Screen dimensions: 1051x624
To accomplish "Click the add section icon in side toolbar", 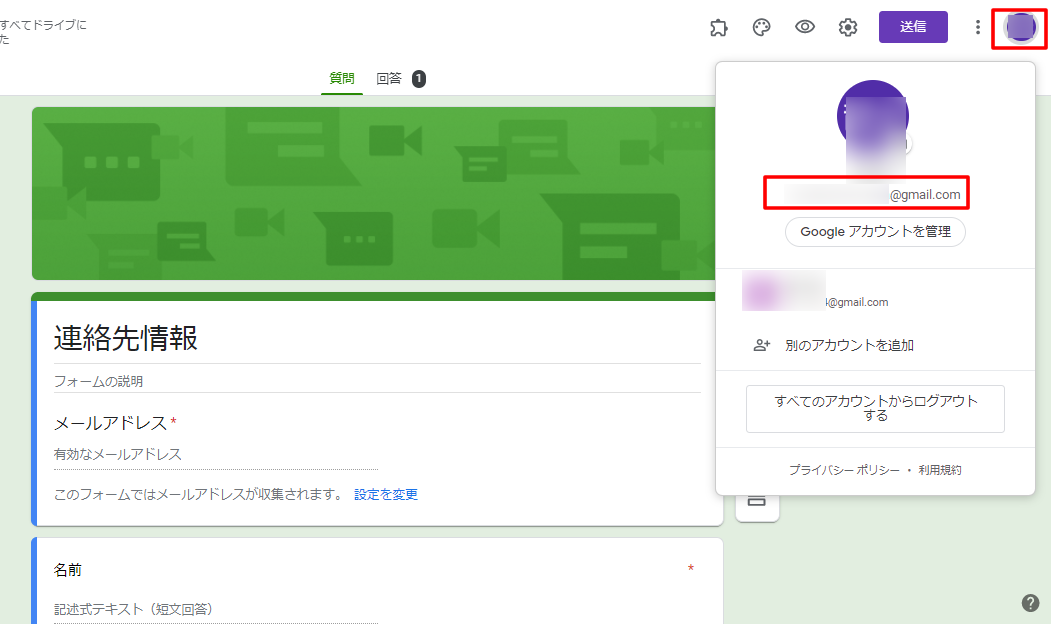I will point(757,501).
